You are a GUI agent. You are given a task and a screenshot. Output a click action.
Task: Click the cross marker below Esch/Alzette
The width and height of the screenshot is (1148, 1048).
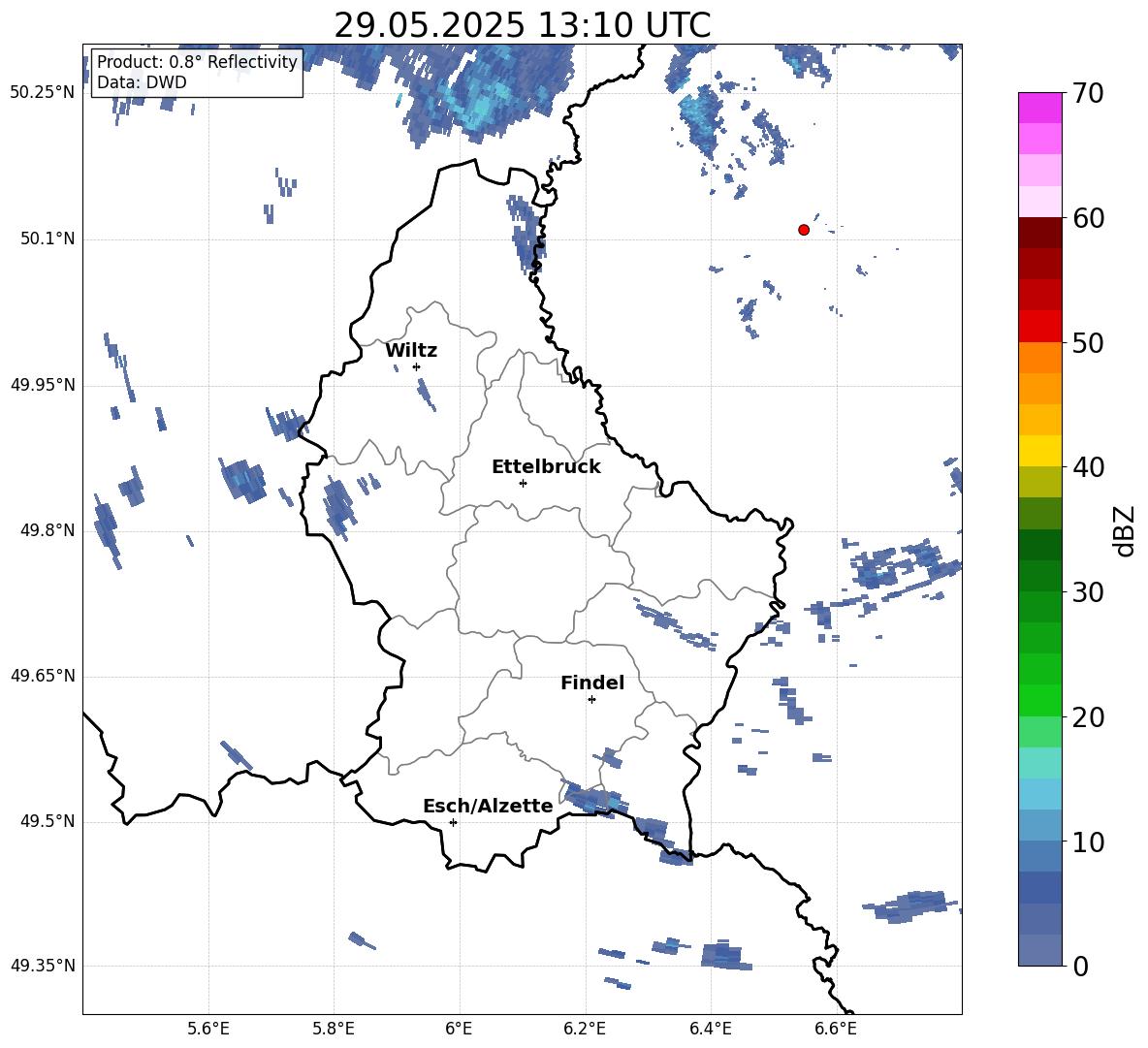(453, 822)
